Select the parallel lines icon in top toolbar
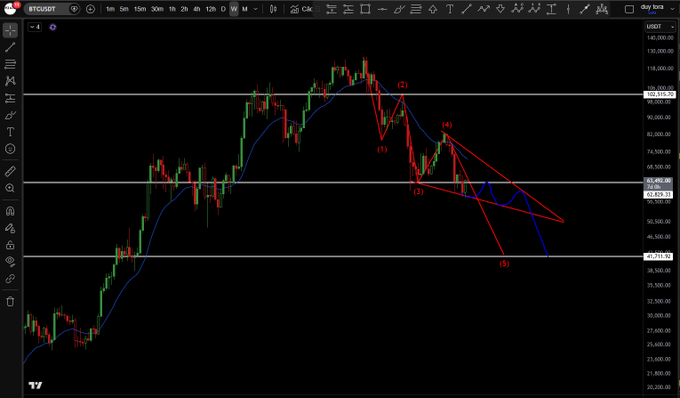 coord(416,9)
